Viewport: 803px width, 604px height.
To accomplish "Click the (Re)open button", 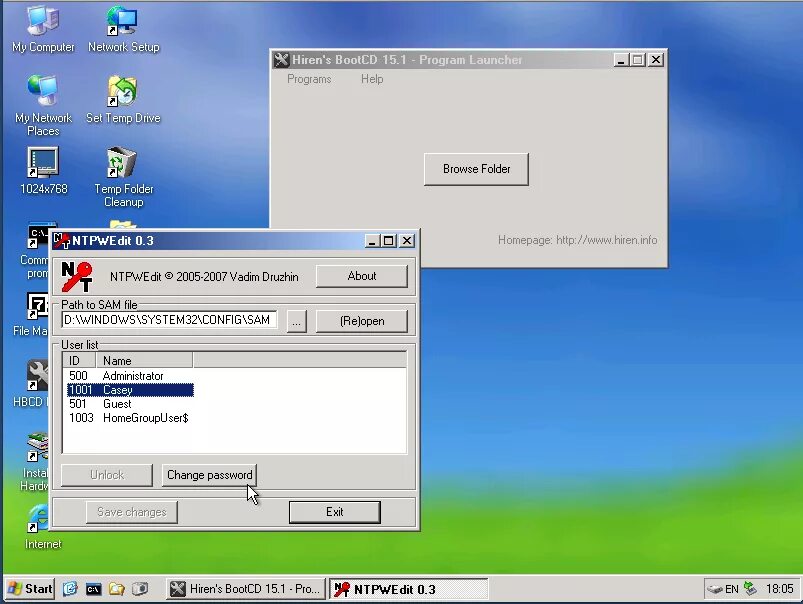I will coord(362,321).
